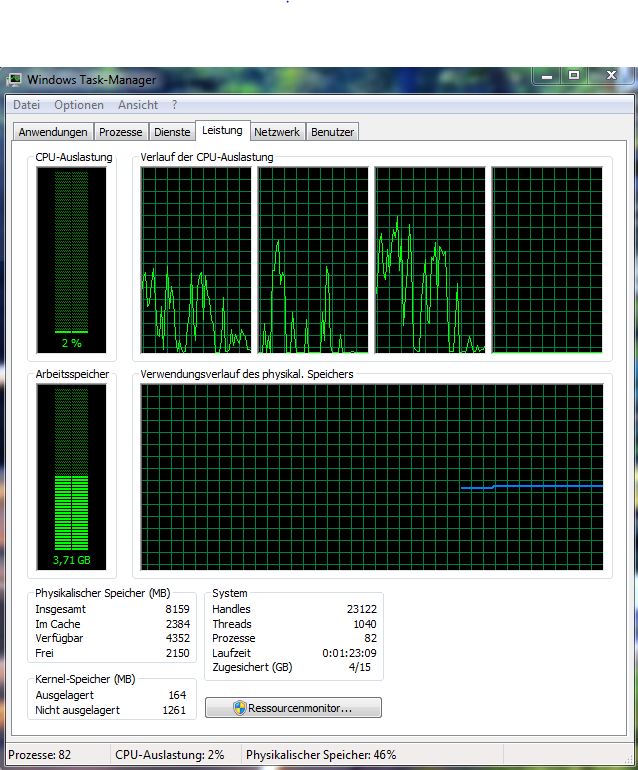
Task: Open the ? help menu
Action: 174,105
